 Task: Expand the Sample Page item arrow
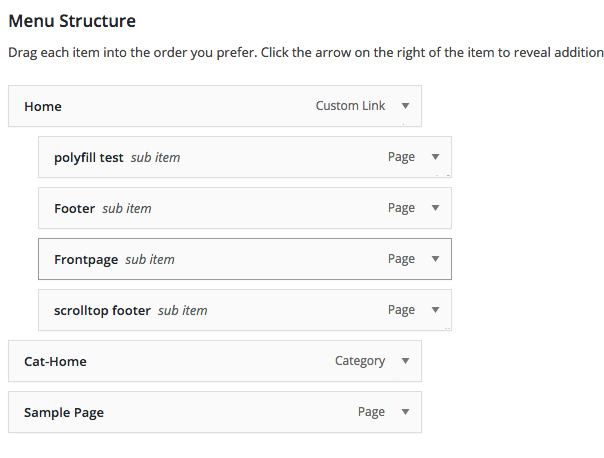pyautogui.click(x=405, y=412)
